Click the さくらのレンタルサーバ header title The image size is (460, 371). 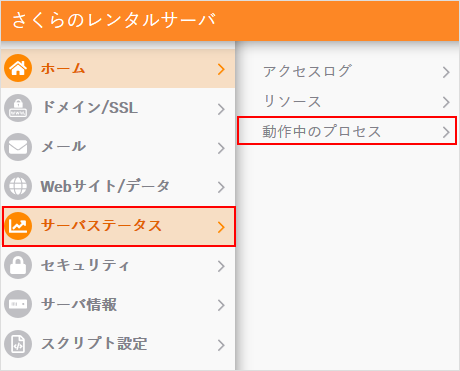(x=114, y=20)
